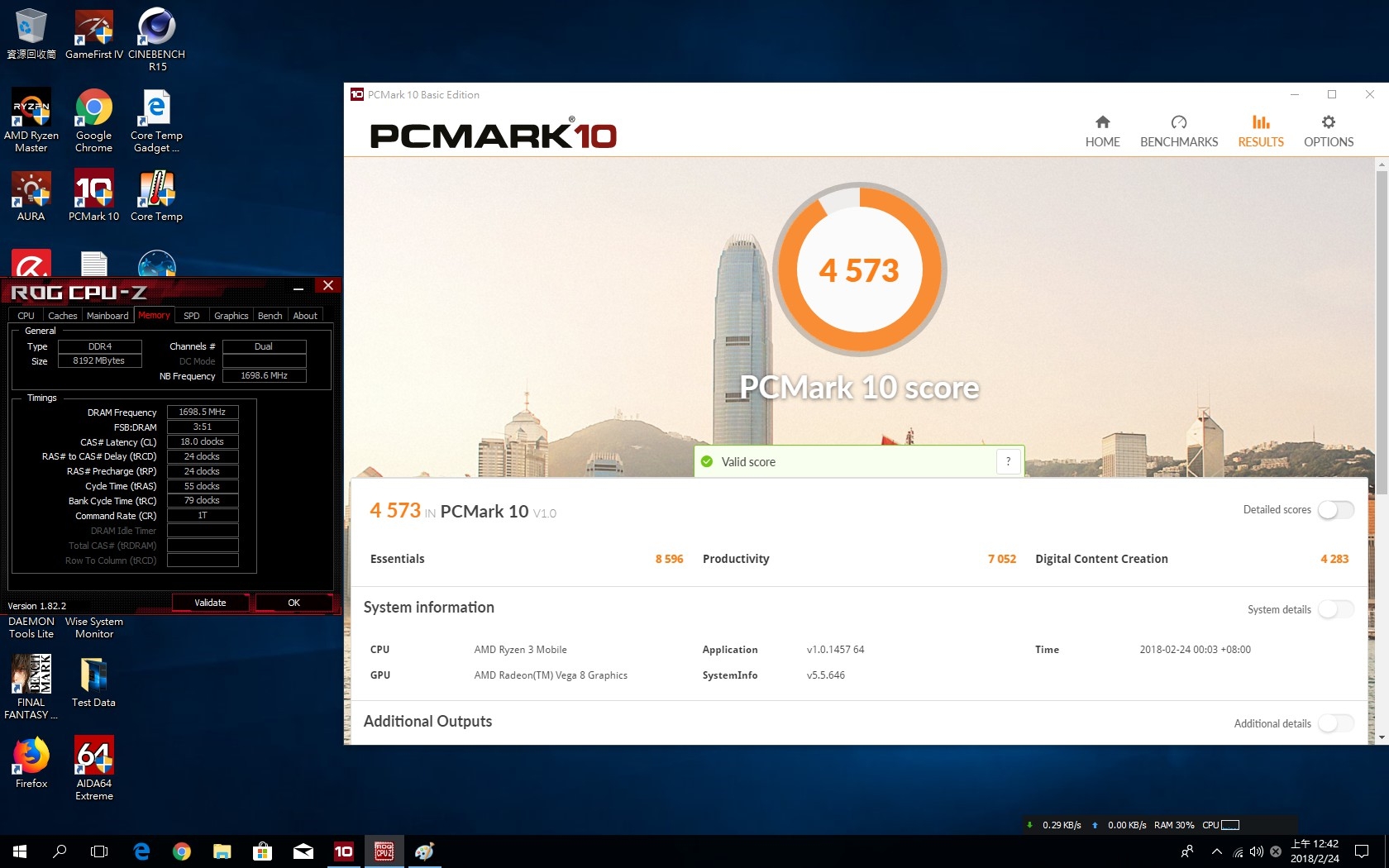This screenshot has height=868, width=1389.
Task: Launch Core Temp desktop shortcut
Action: point(157,196)
